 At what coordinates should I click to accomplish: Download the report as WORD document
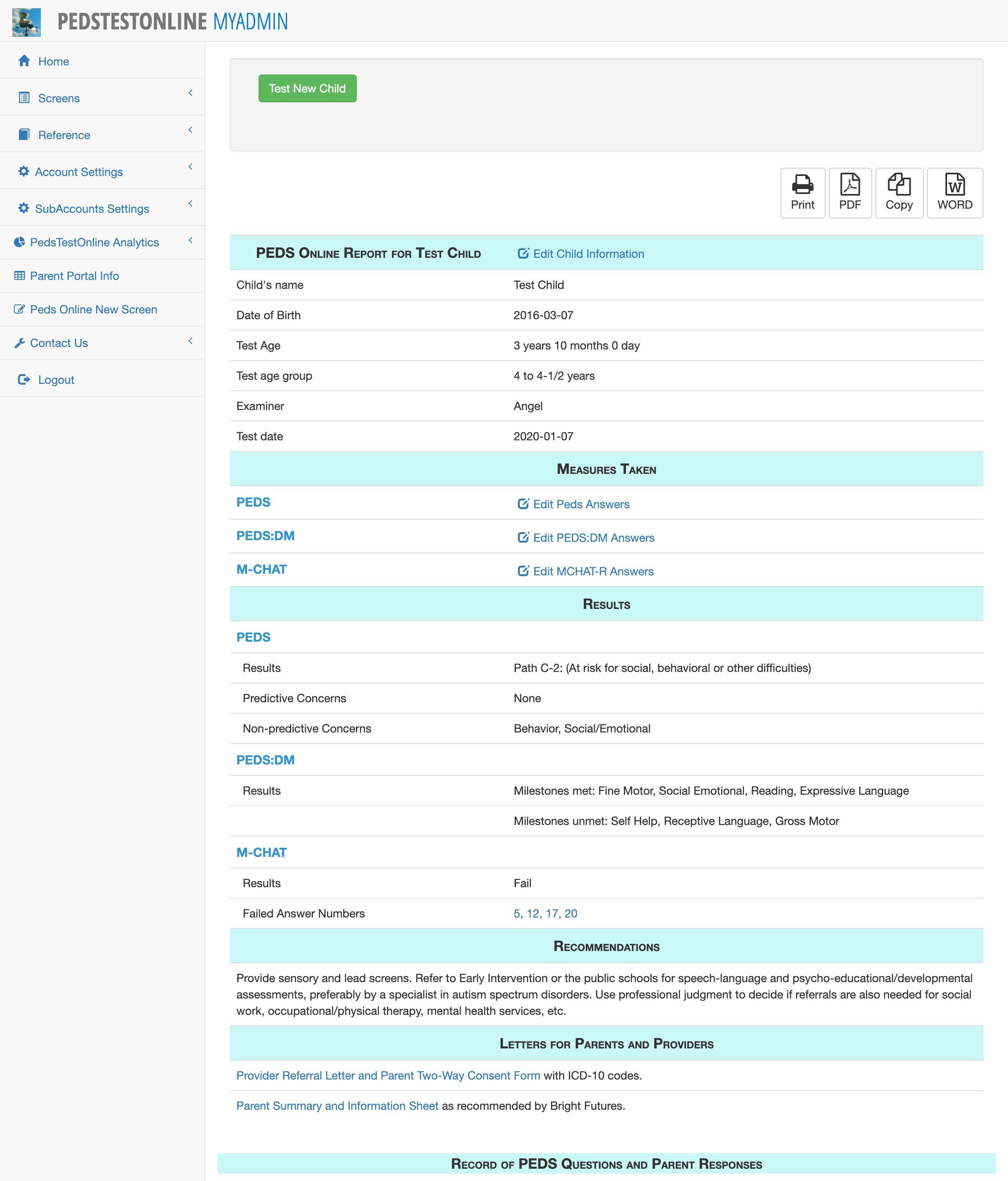tap(954, 193)
